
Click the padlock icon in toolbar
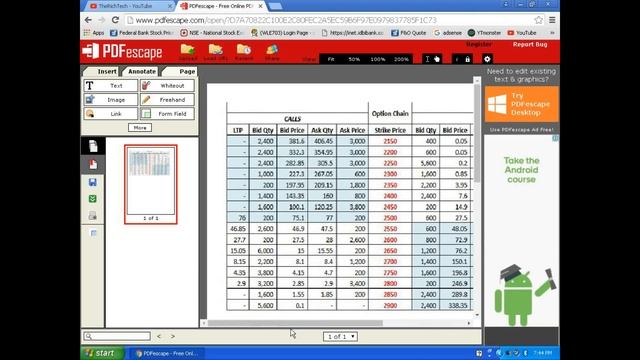pos(467,59)
